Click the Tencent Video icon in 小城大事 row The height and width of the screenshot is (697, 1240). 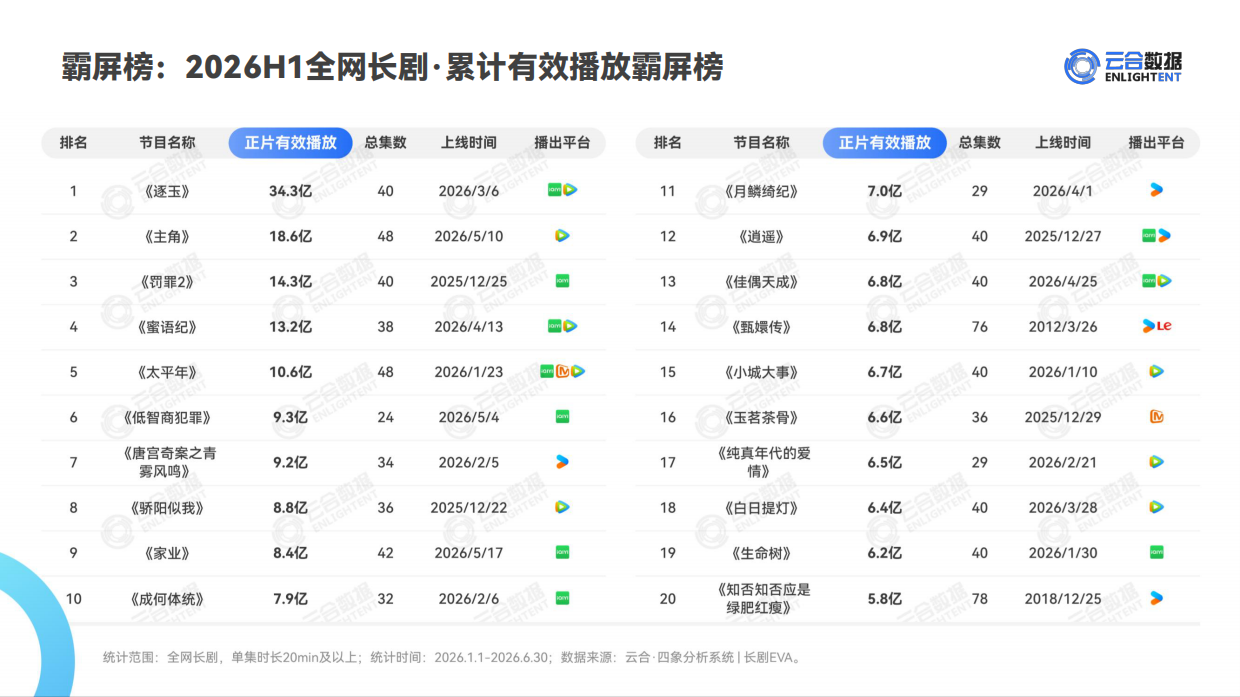[1156, 371]
